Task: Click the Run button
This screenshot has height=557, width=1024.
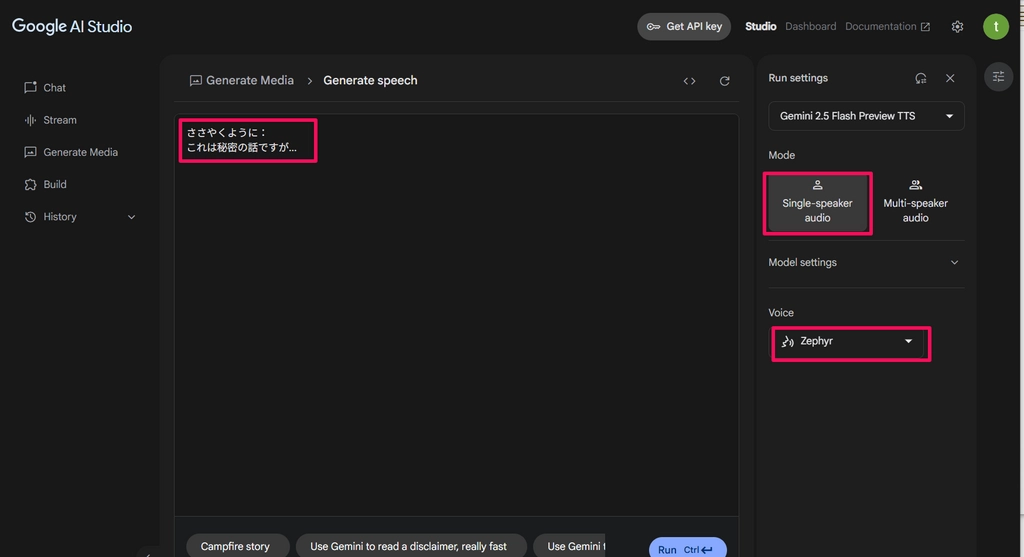Action: coord(687,549)
